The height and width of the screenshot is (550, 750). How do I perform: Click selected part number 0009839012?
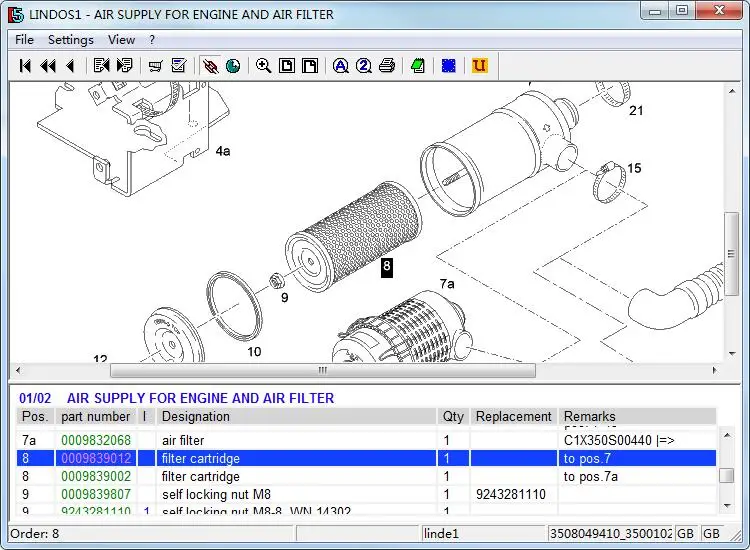96,459
